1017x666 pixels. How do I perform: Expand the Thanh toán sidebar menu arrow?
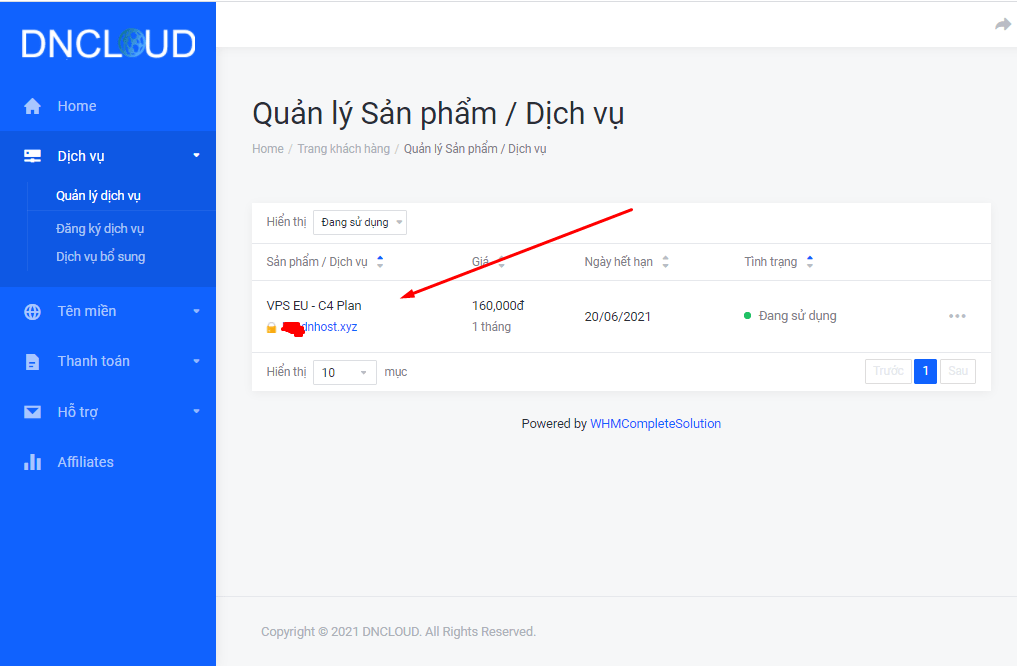(x=196, y=361)
